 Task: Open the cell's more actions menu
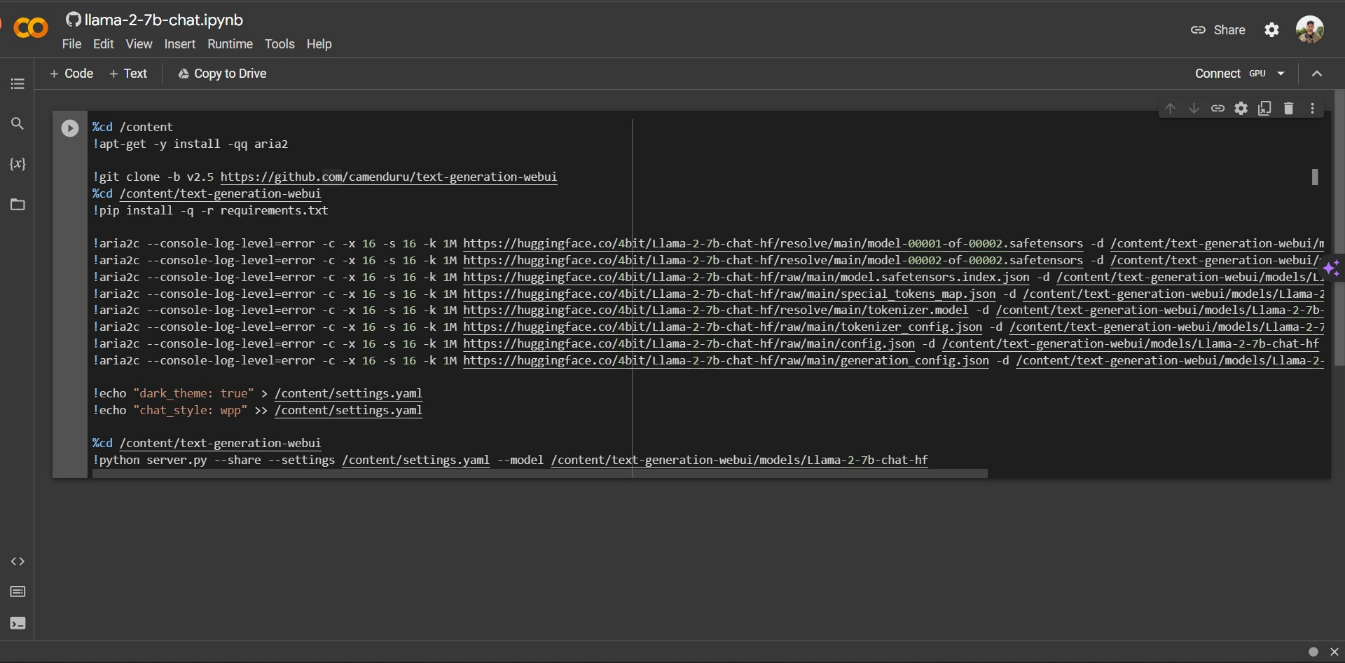pos(1312,107)
